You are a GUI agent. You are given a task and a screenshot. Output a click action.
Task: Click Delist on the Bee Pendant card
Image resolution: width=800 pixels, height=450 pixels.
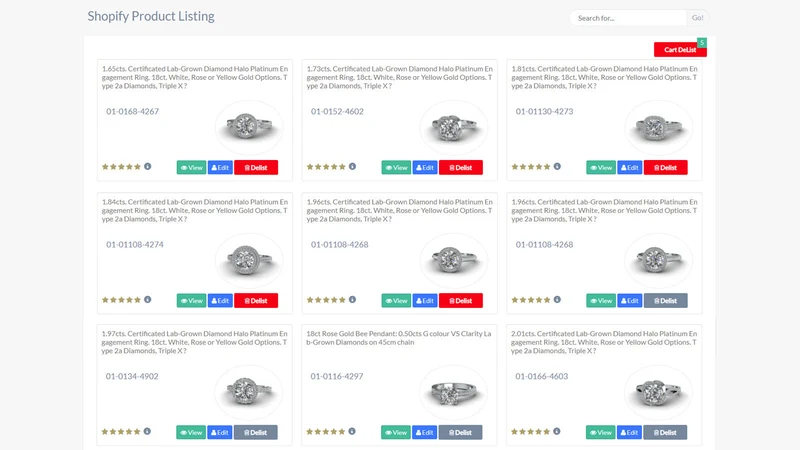coord(460,432)
